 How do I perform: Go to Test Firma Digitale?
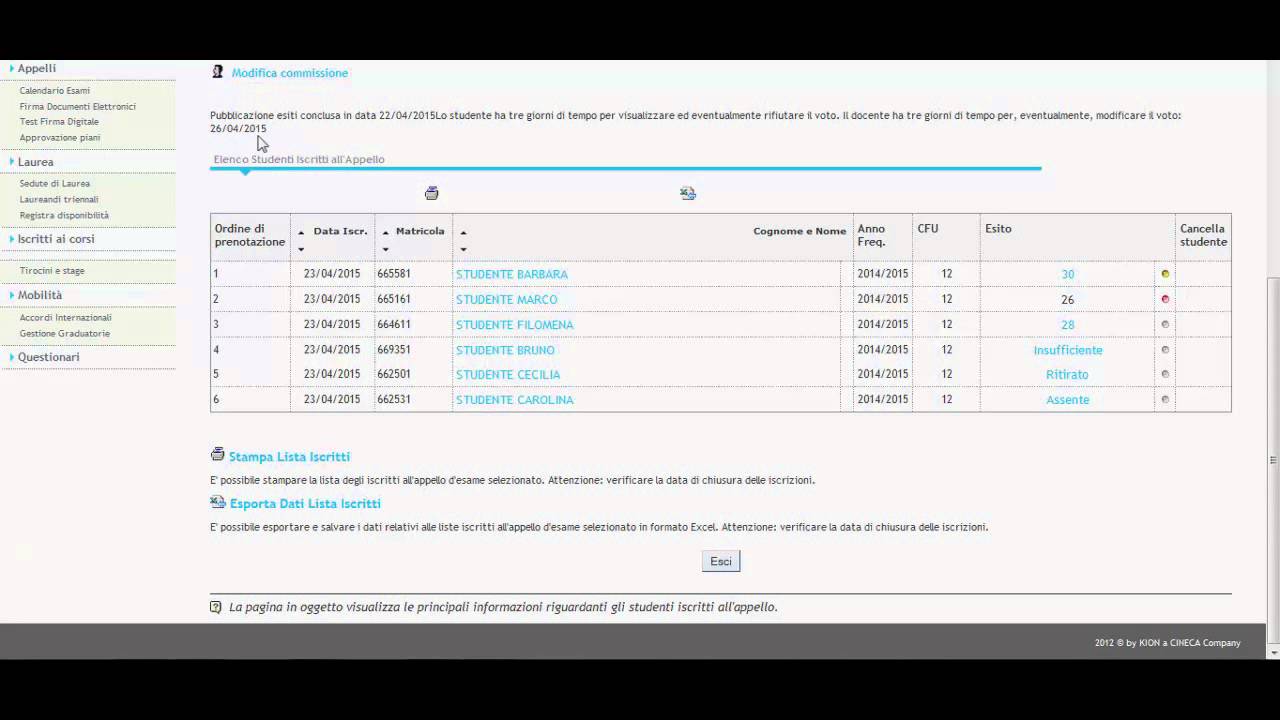click(x=59, y=122)
